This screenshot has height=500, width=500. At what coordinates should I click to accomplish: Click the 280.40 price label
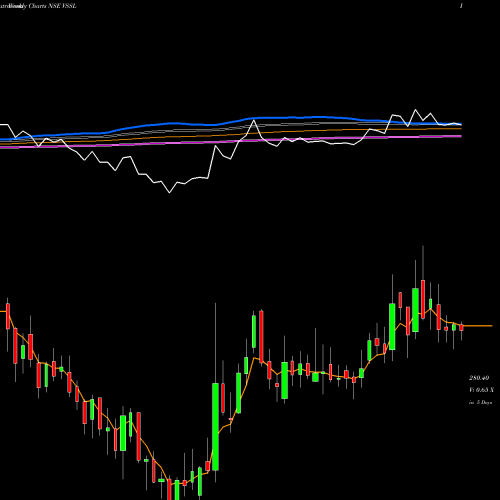point(479,378)
